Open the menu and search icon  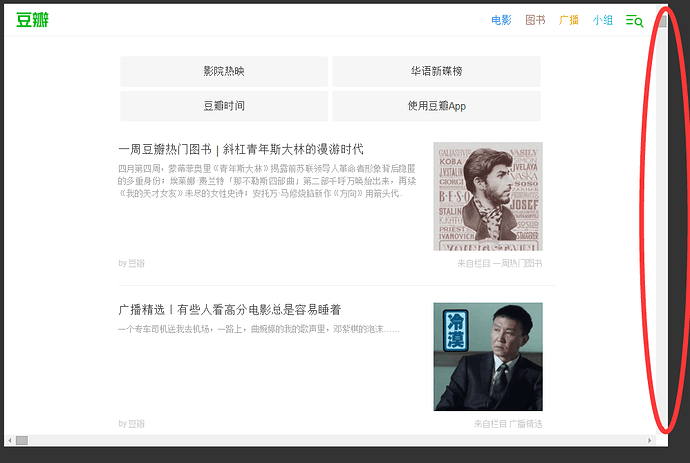635,20
